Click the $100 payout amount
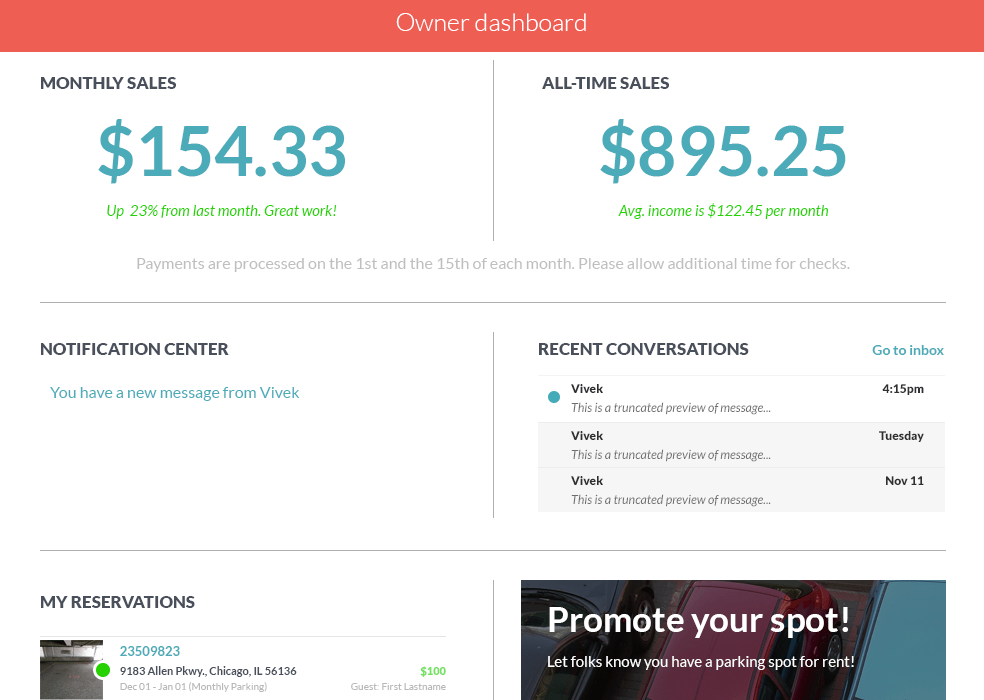The image size is (984, 700). click(432, 671)
